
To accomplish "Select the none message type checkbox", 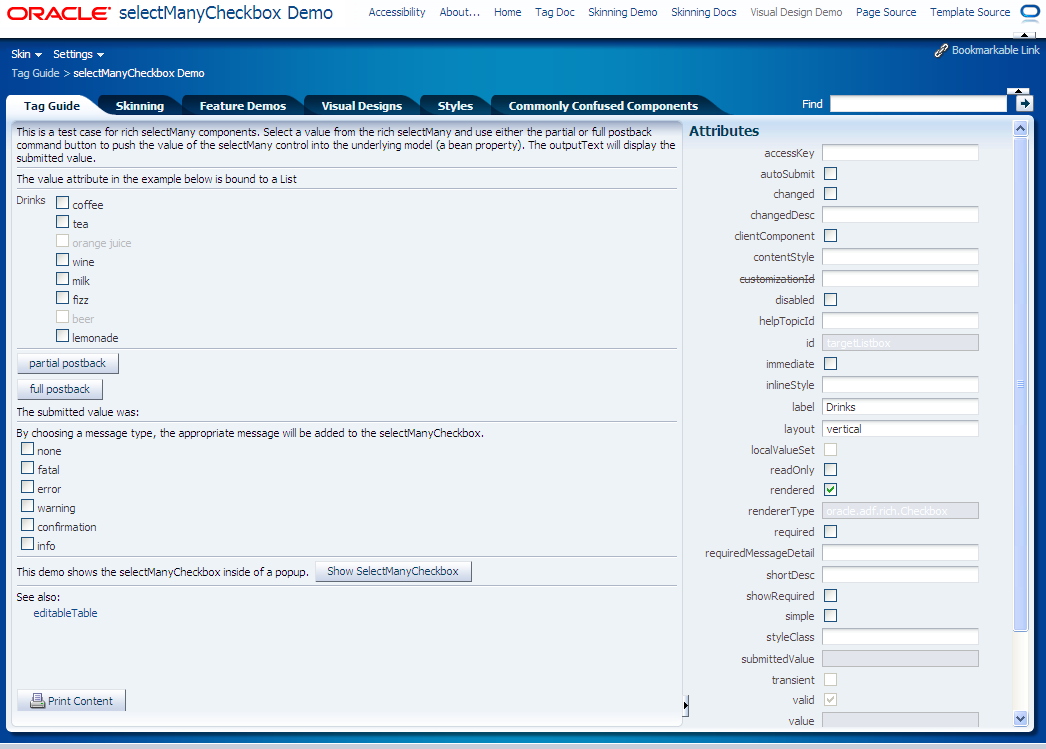I will click(x=27, y=449).
